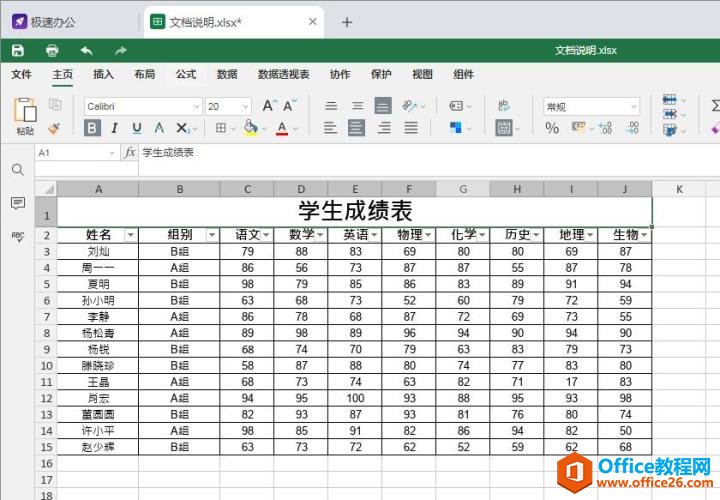Image resolution: width=720 pixels, height=500 pixels.
Task: Click the wrap text icon
Action: tap(504, 106)
